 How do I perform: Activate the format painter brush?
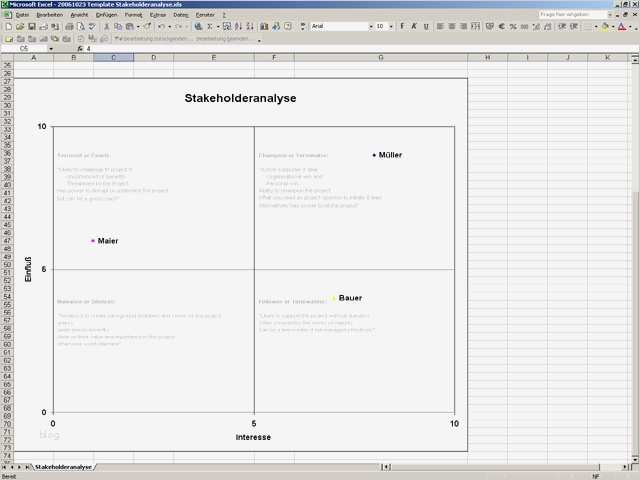click(x=147, y=27)
